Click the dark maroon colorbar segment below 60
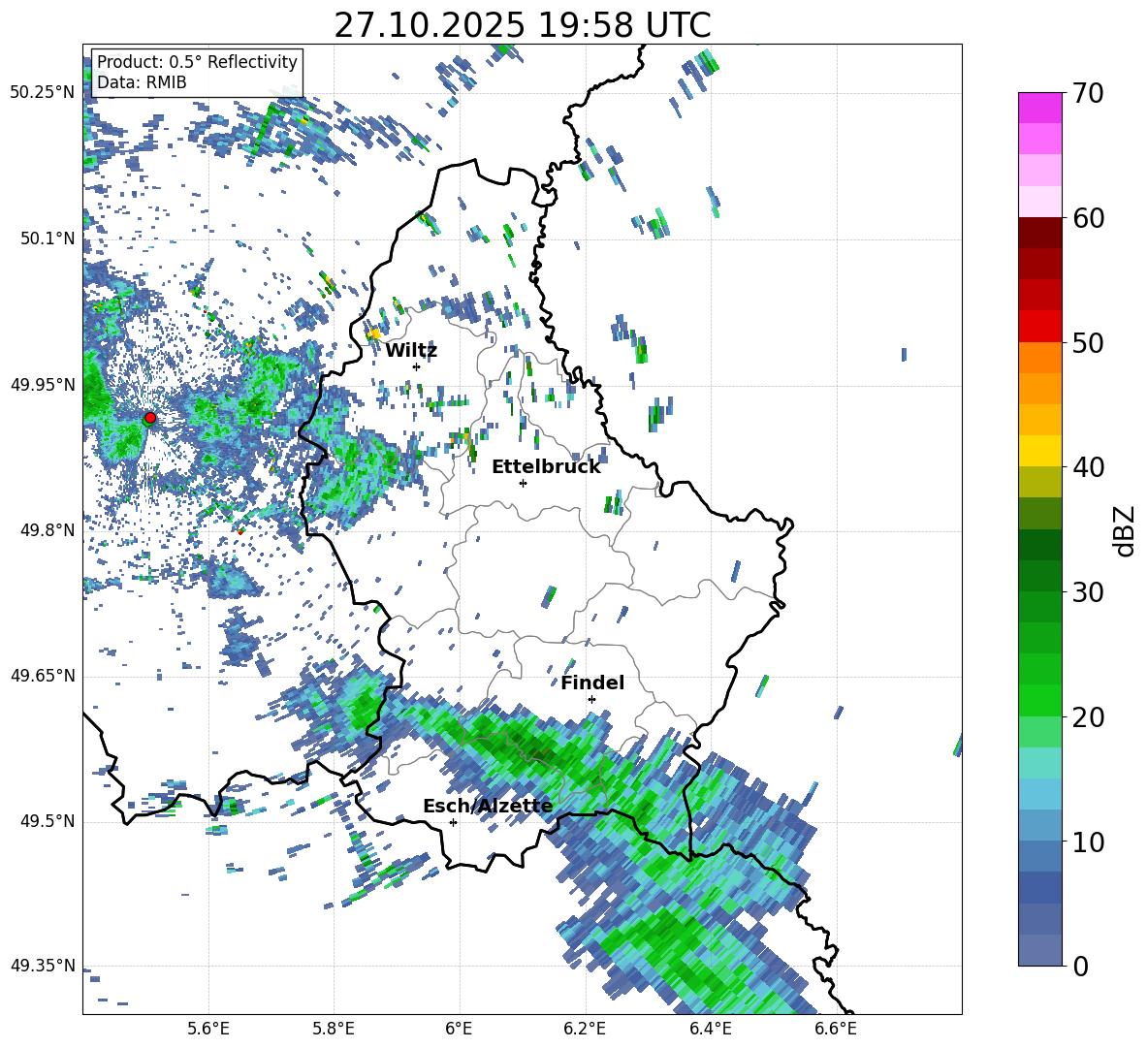Image resolution: width=1148 pixels, height=1048 pixels. point(1039,233)
